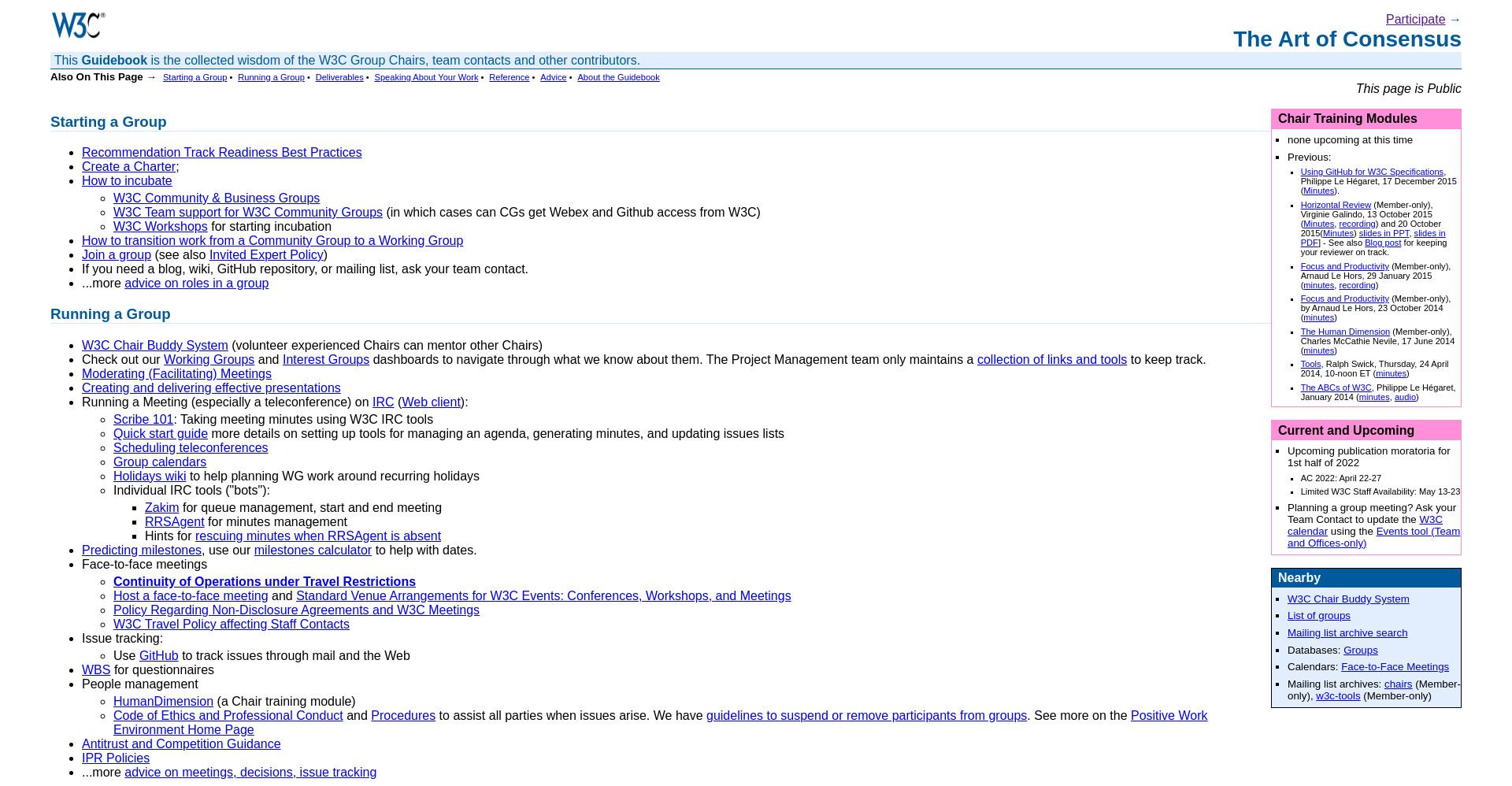Open Recommendation Track Readiness Best Practices

[x=222, y=153]
